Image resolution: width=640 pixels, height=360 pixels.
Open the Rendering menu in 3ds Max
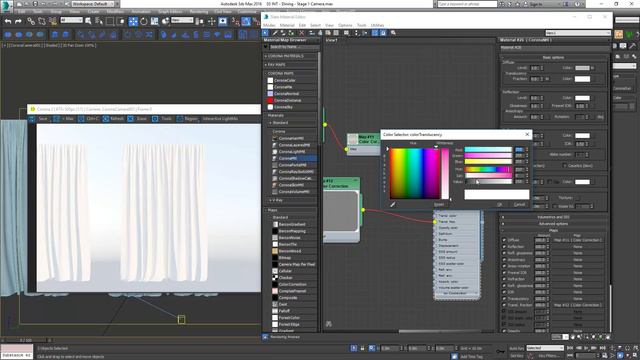(199, 12)
